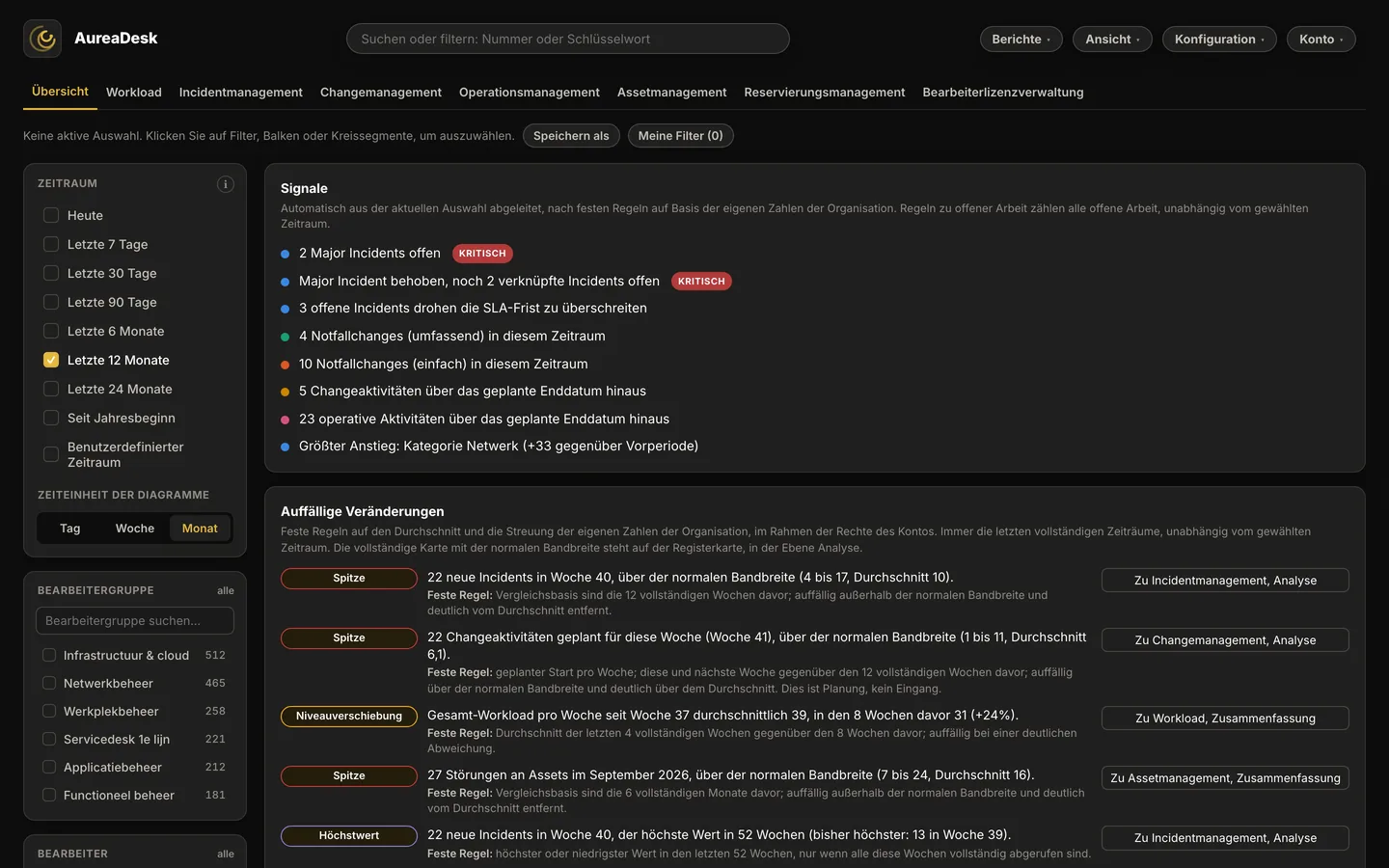Filter by Infrastructuur & cloud group

49,655
